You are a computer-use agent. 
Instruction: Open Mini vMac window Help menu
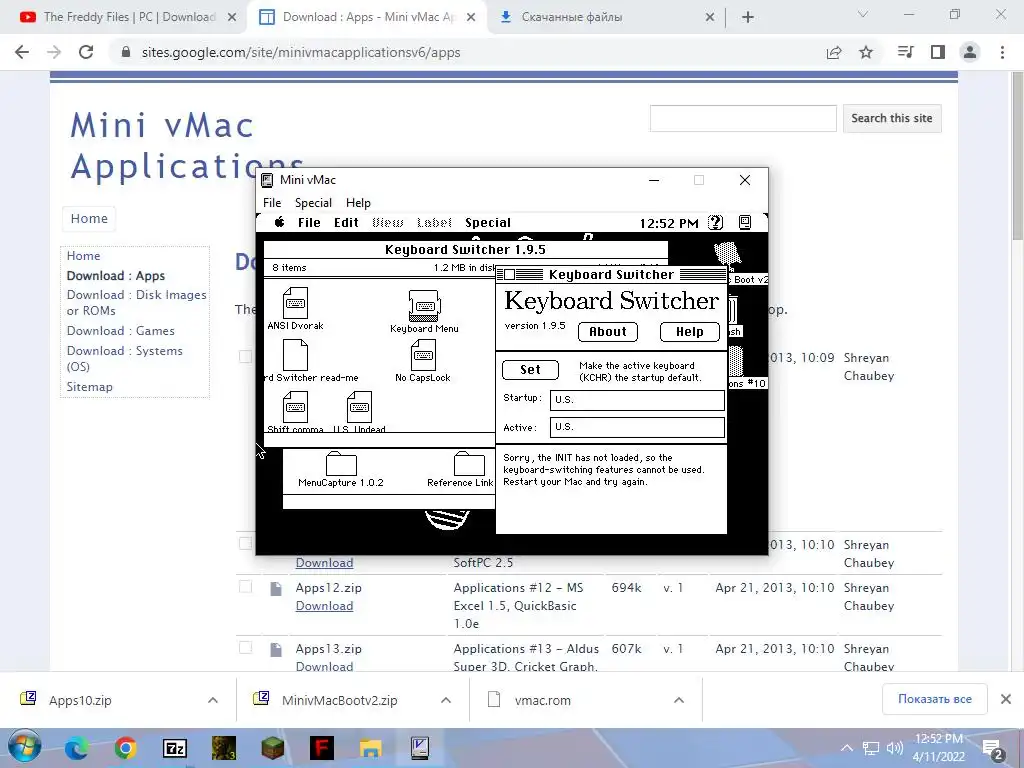pos(358,202)
